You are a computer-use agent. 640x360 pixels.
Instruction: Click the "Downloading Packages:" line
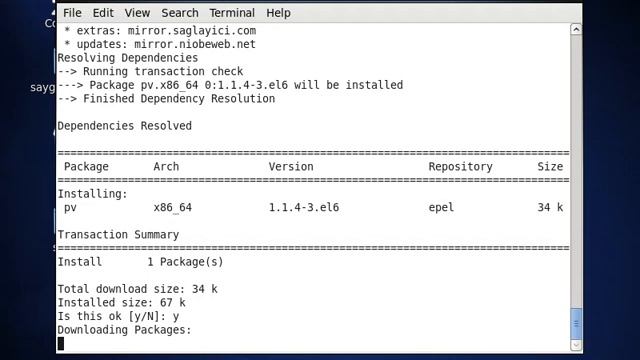(124, 330)
